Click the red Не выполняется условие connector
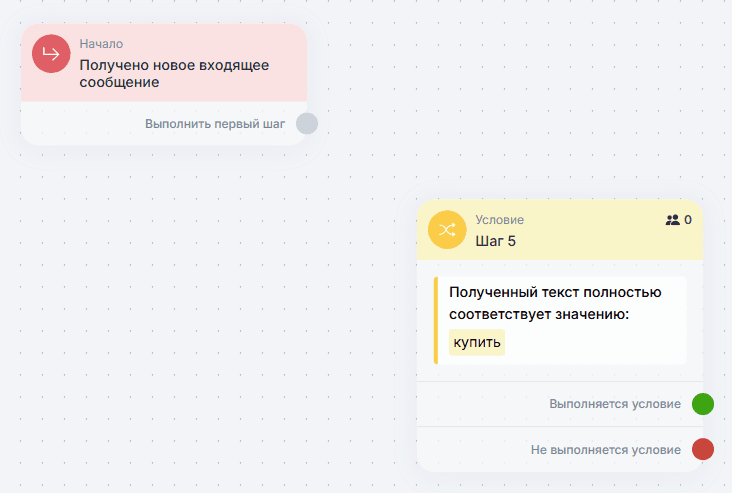 703,449
